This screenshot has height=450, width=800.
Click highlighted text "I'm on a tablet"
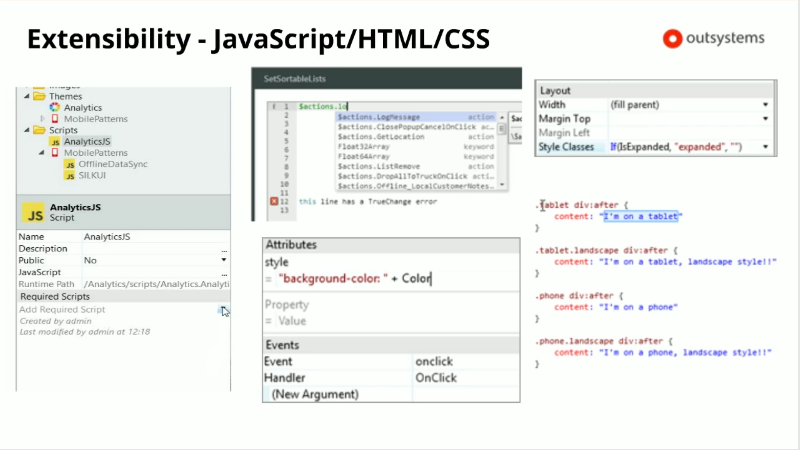(641, 216)
